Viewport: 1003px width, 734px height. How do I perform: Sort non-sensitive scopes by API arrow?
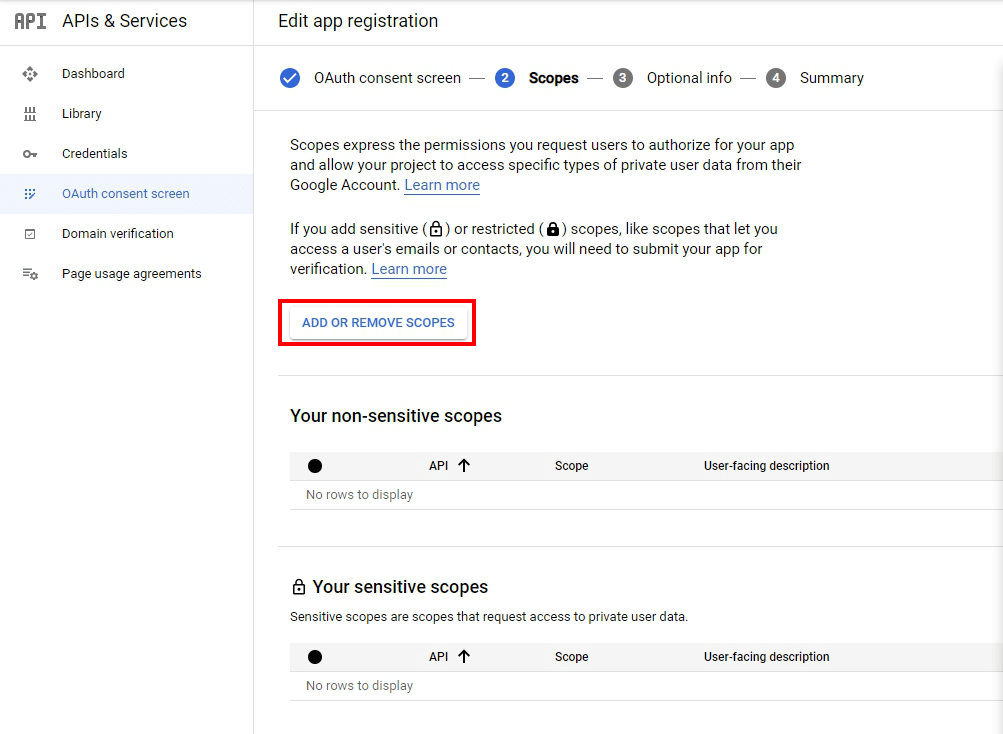tap(464, 465)
